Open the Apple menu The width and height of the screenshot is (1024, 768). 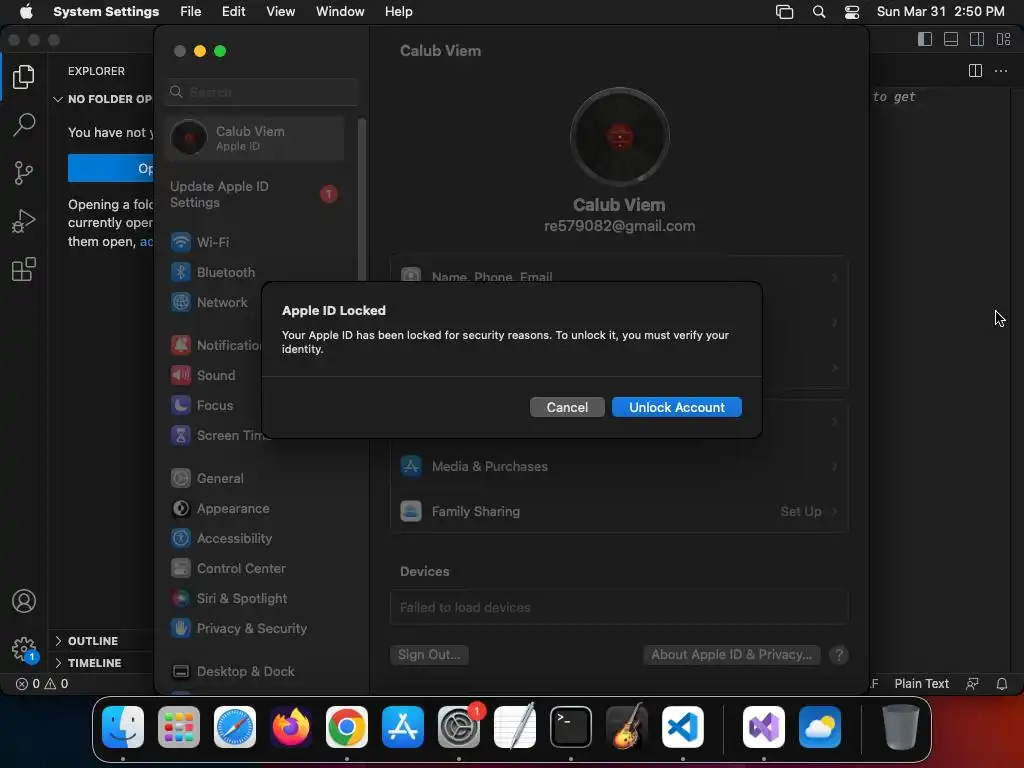coord(26,12)
